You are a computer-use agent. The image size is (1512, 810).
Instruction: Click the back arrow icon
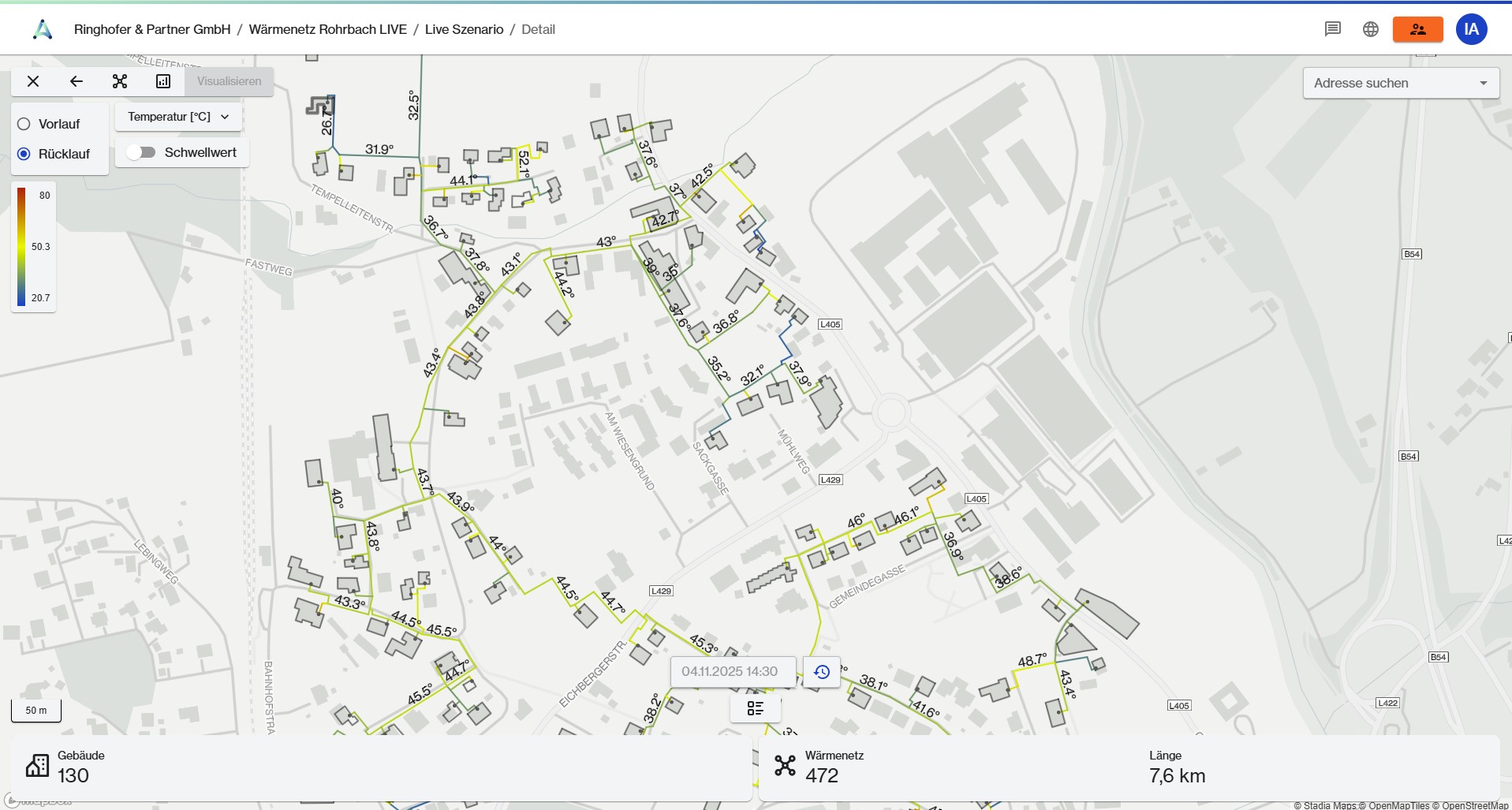[x=77, y=81]
